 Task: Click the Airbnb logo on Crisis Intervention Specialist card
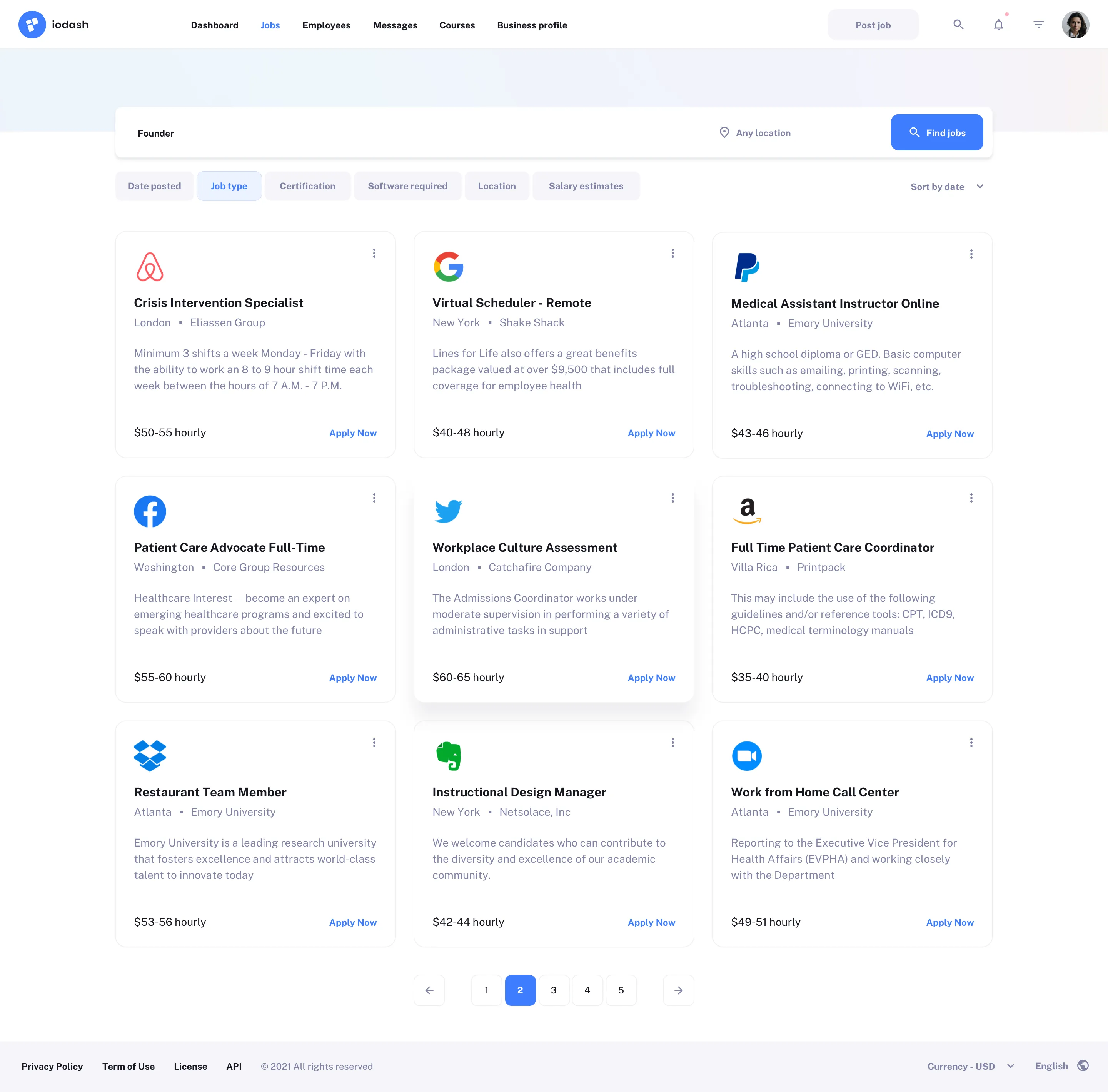pyautogui.click(x=150, y=265)
